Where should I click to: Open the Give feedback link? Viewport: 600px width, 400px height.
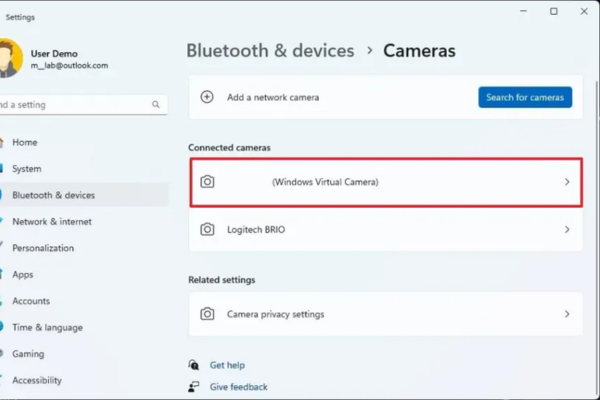point(238,387)
